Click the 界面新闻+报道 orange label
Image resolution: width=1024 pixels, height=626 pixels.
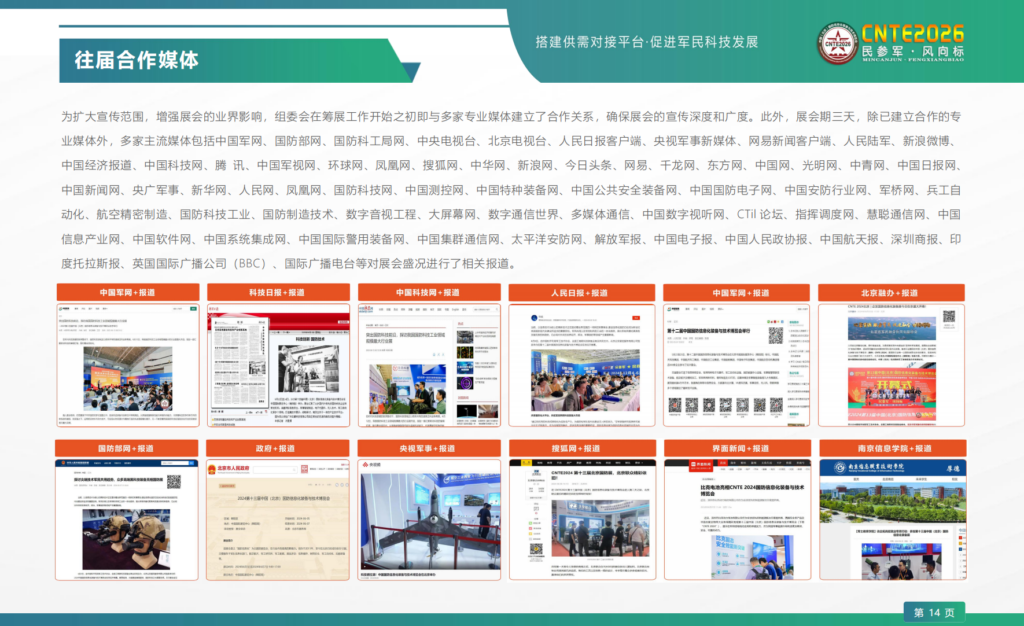point(735,448)
